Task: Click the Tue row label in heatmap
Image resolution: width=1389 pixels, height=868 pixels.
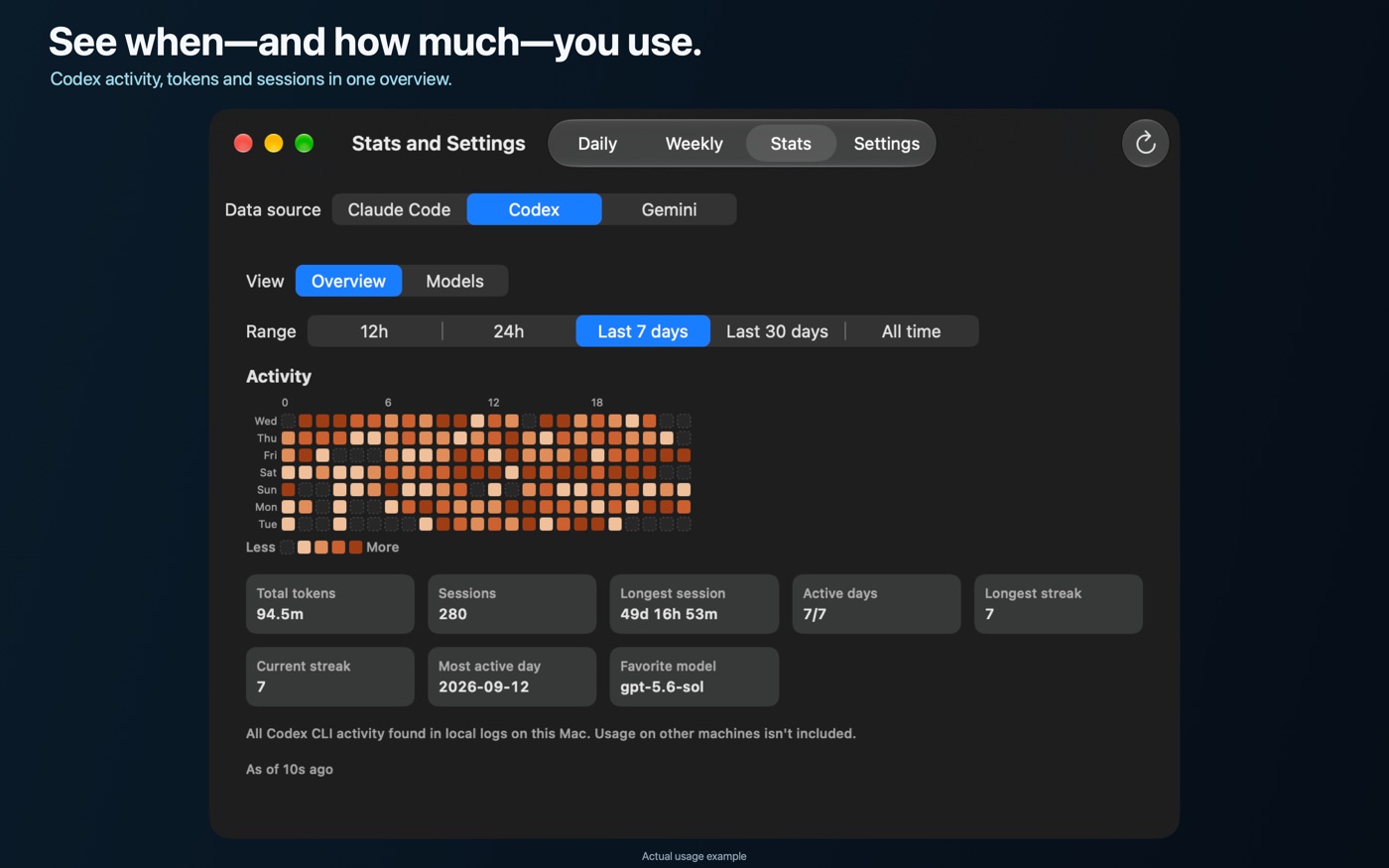Action: tap(268, 524)
